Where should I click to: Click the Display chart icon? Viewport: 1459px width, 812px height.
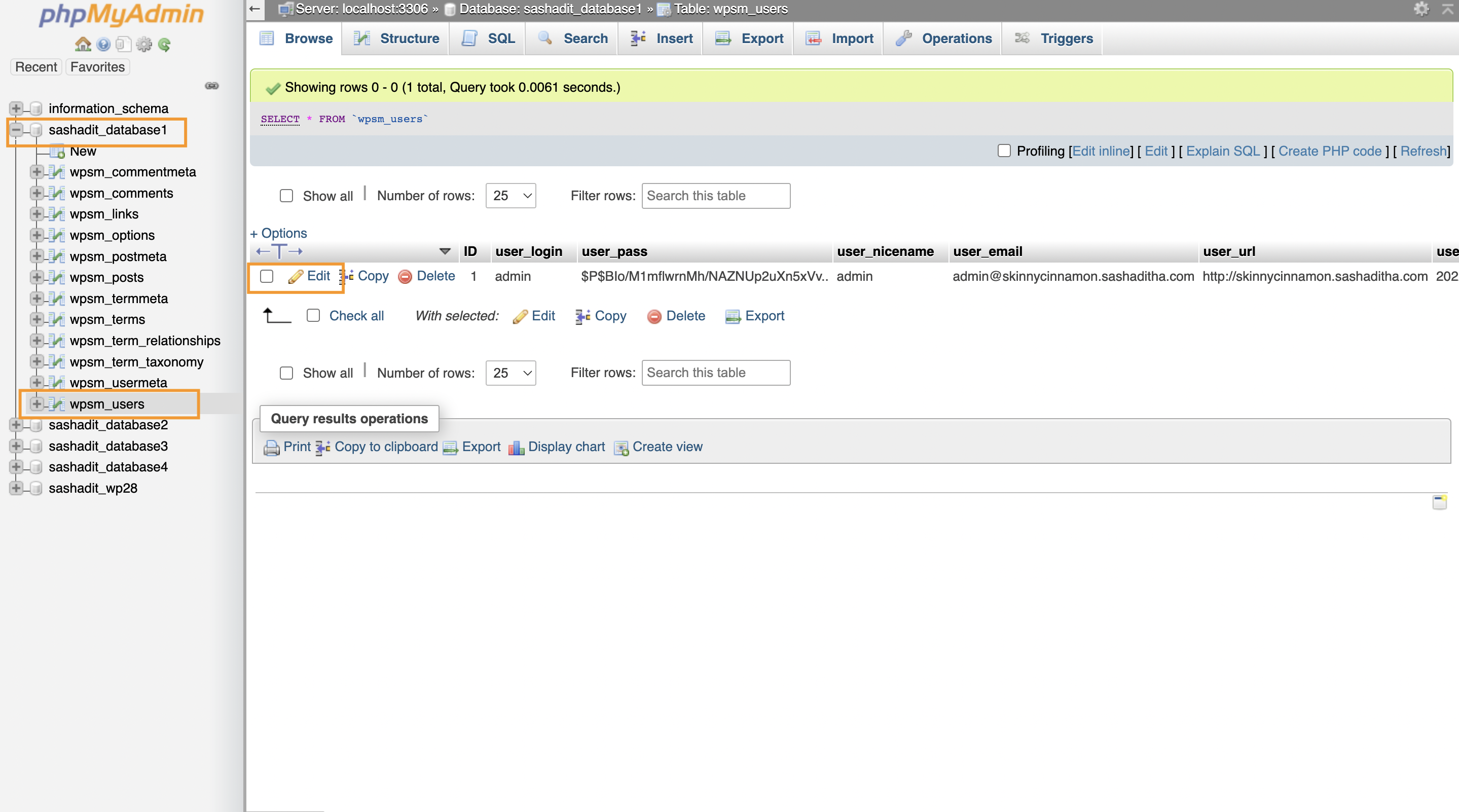[x=516, y=448]
